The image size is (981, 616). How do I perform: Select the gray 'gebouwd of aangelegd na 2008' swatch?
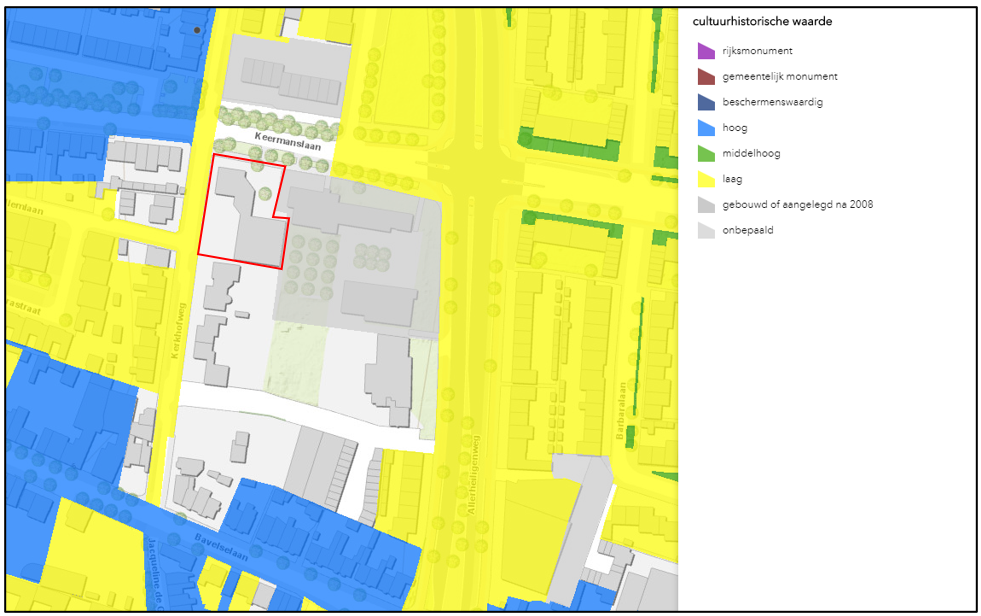[x=706, y=205]
